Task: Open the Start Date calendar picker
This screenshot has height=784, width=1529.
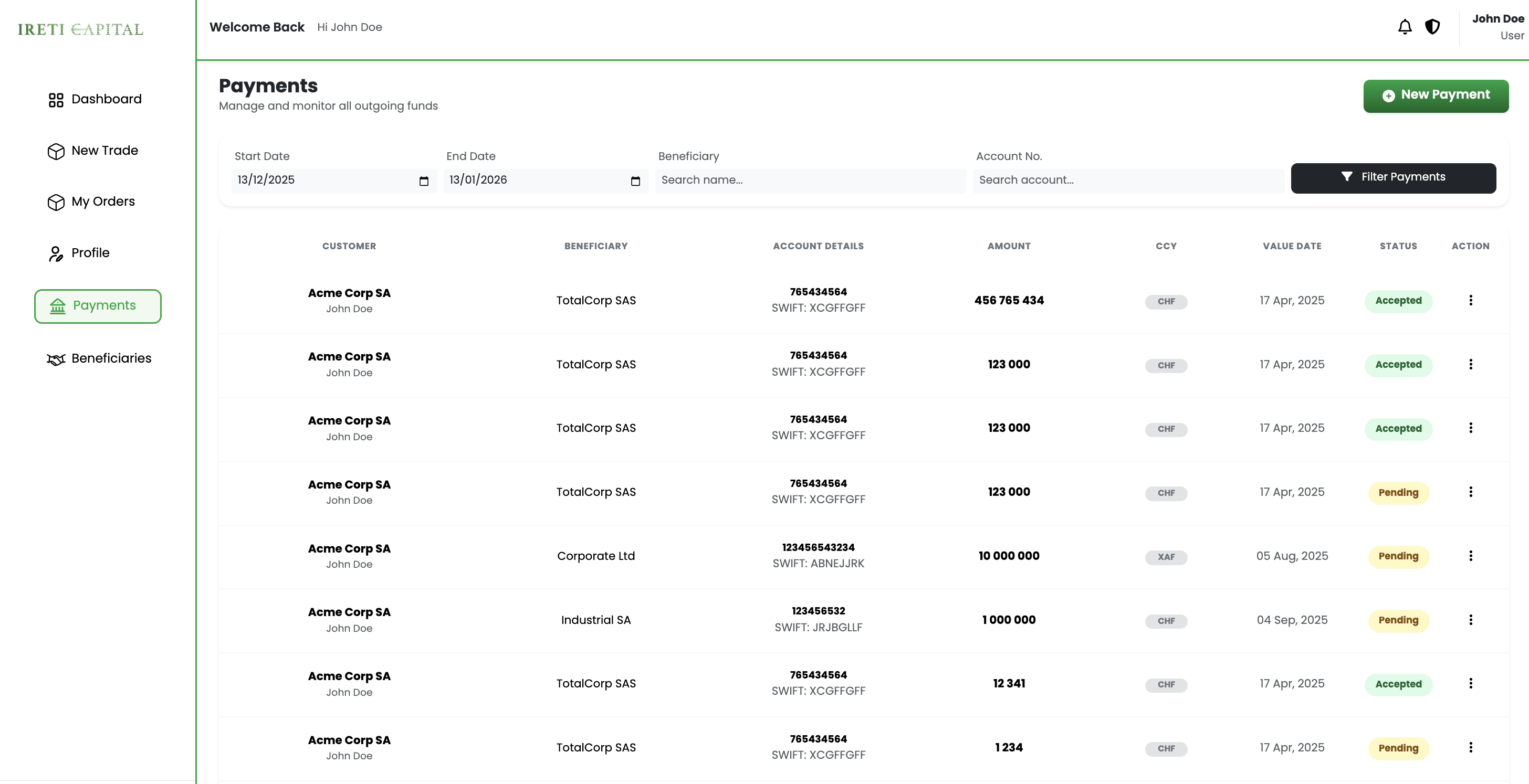Action: click(x=423, y=181)
